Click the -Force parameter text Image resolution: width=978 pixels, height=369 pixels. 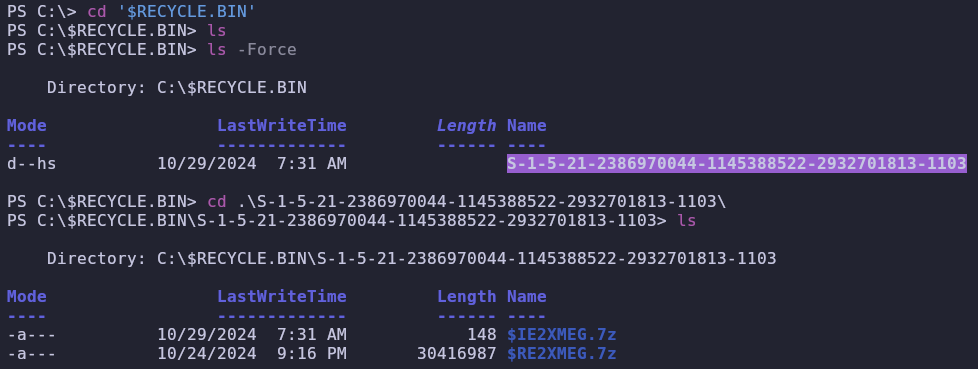point(267,49)
